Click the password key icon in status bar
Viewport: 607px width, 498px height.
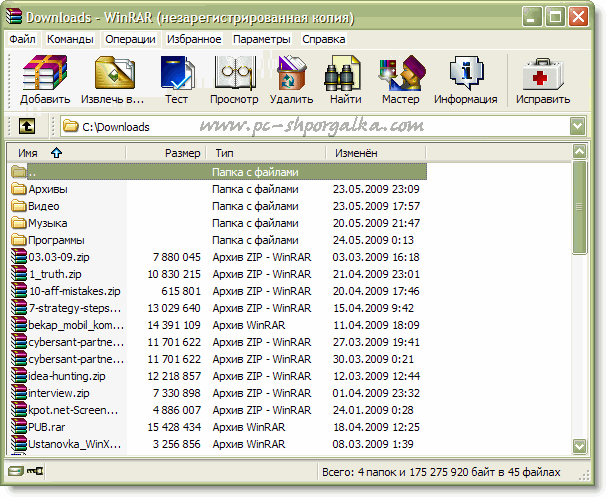point(35,471)
